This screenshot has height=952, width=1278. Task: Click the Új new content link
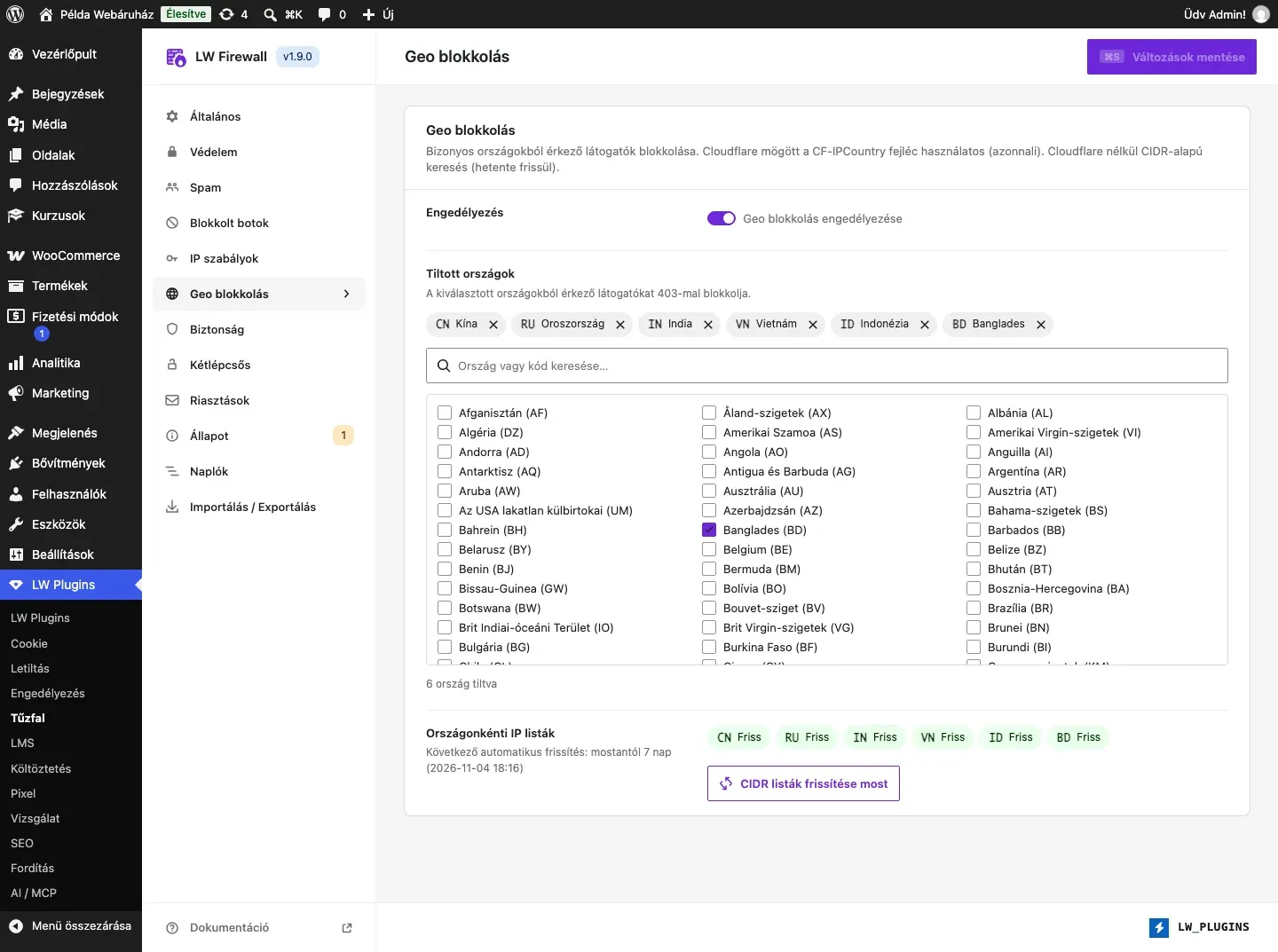tap(378, 14)
